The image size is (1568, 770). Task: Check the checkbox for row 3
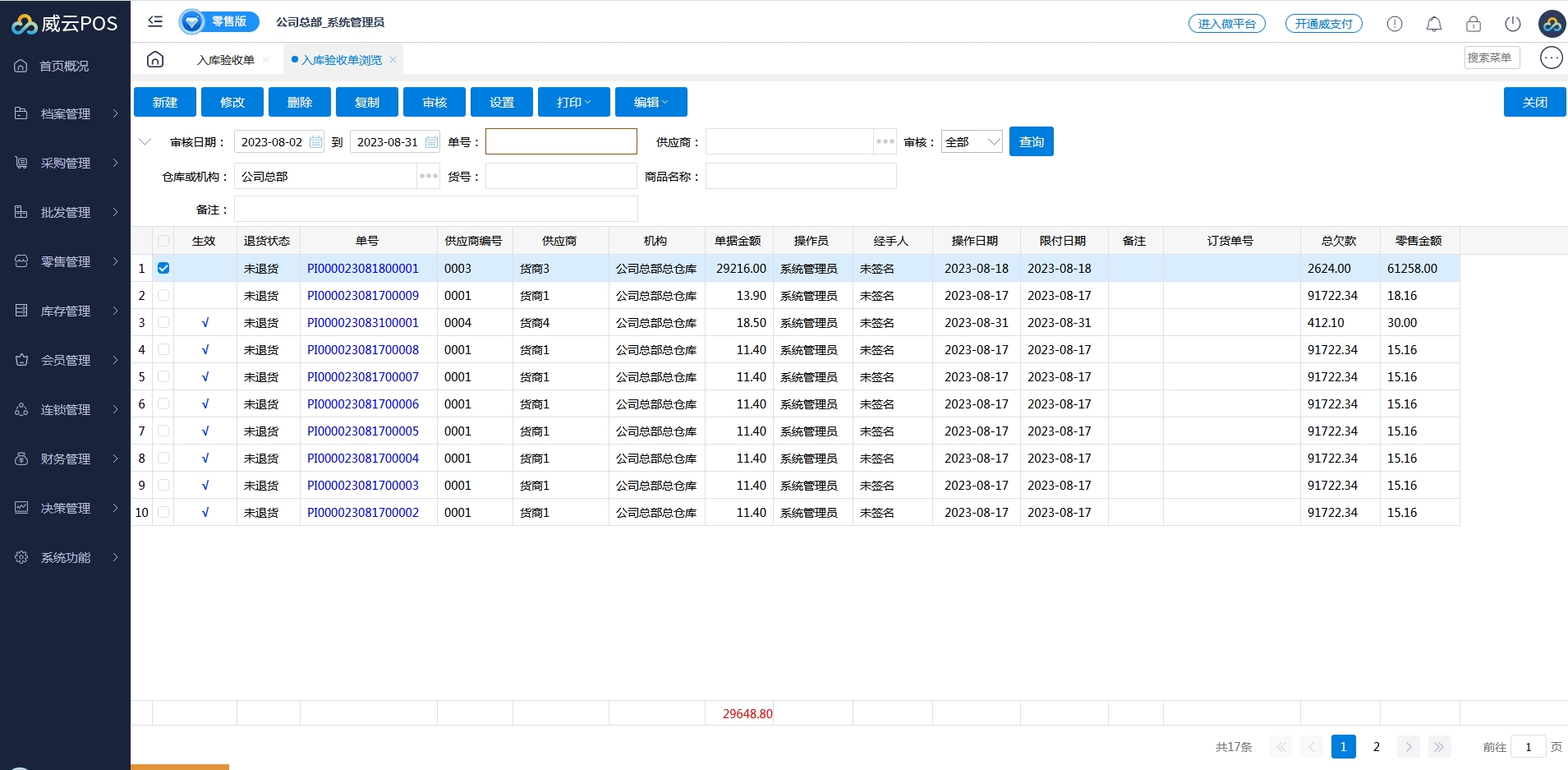pos(163,323)
